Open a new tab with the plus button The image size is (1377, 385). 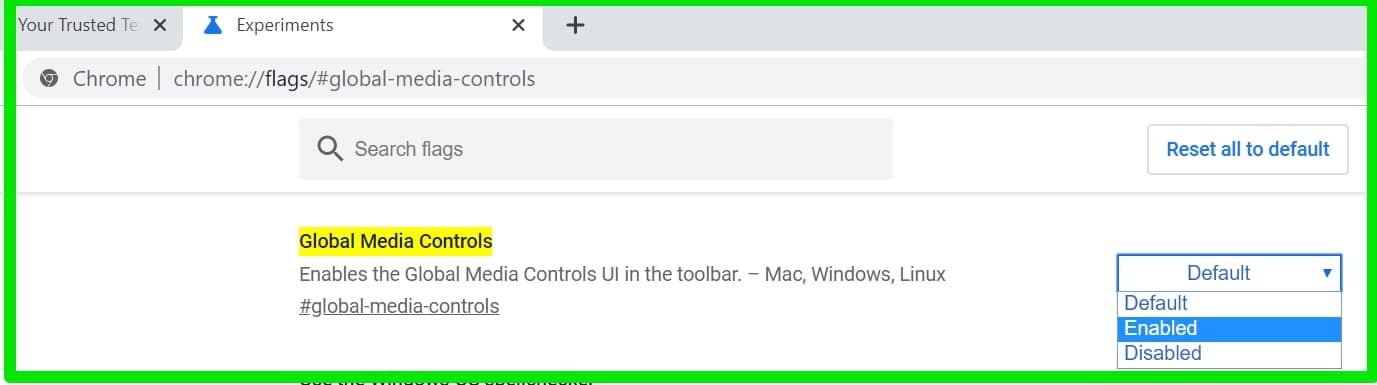[575, 26]
